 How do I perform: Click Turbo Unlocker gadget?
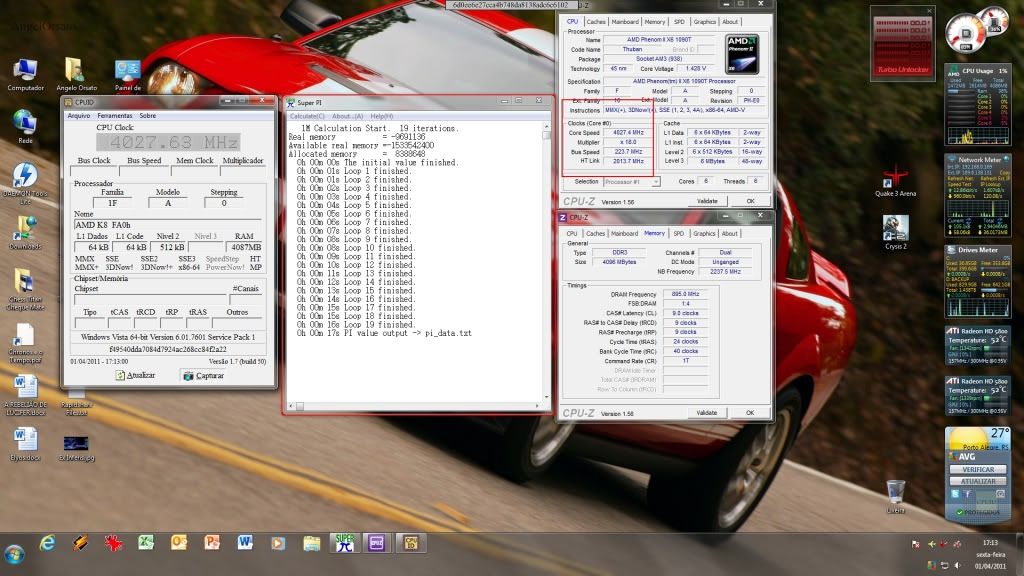point(903,44)
